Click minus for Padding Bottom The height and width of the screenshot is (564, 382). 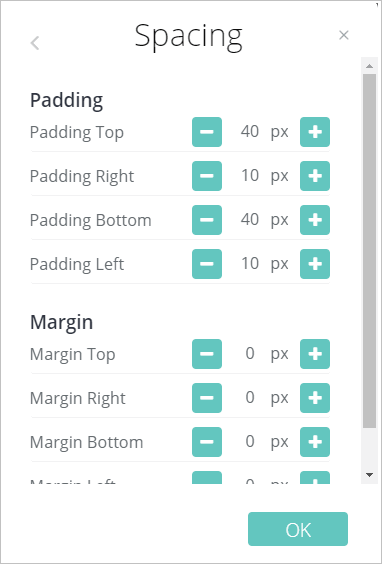(x=207, y=220)
